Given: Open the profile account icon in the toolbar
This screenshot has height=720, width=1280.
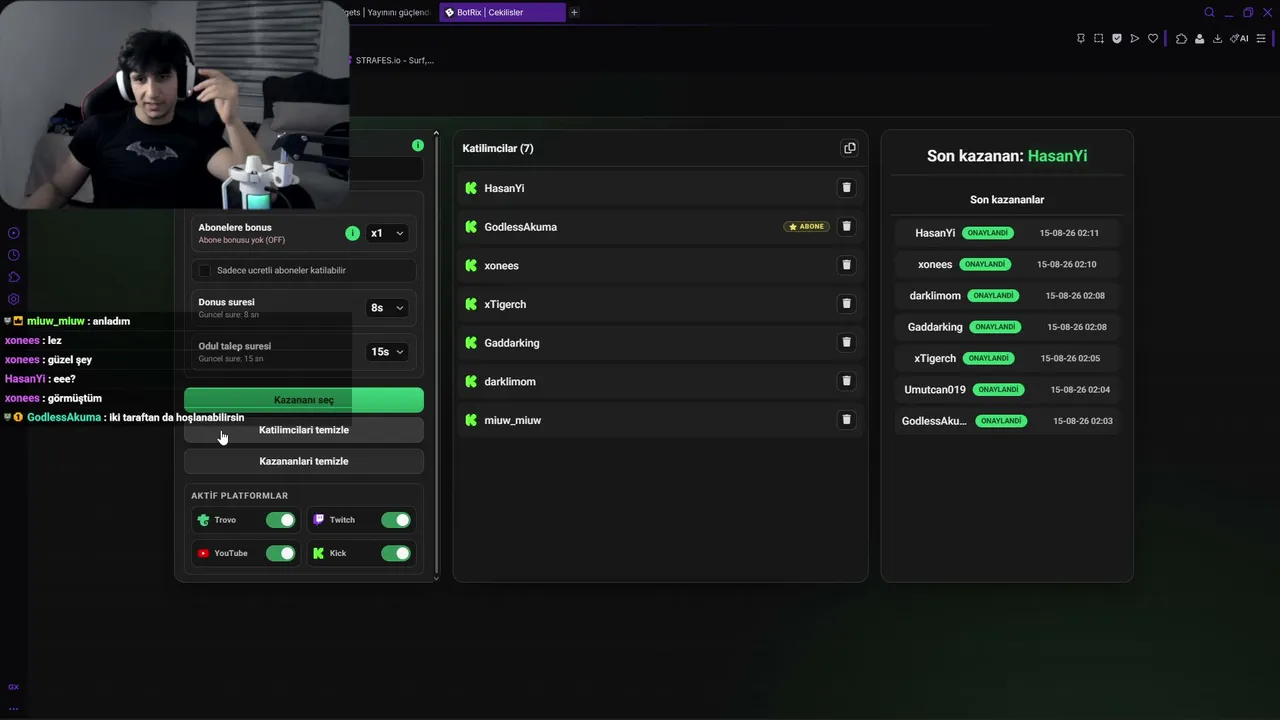Looking at the screenshot, I should [1199, 39].
